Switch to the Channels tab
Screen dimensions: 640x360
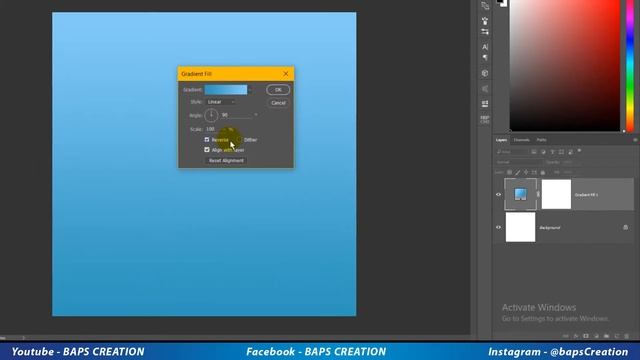(x=521, y=140)
